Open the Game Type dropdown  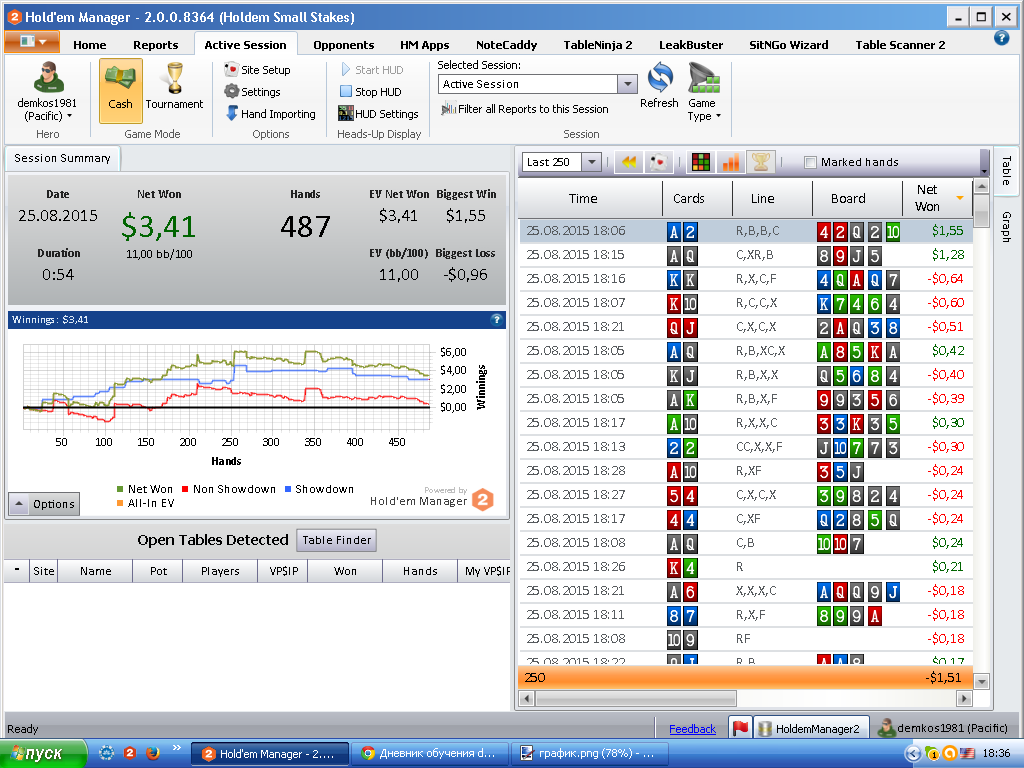click(703, 92)
